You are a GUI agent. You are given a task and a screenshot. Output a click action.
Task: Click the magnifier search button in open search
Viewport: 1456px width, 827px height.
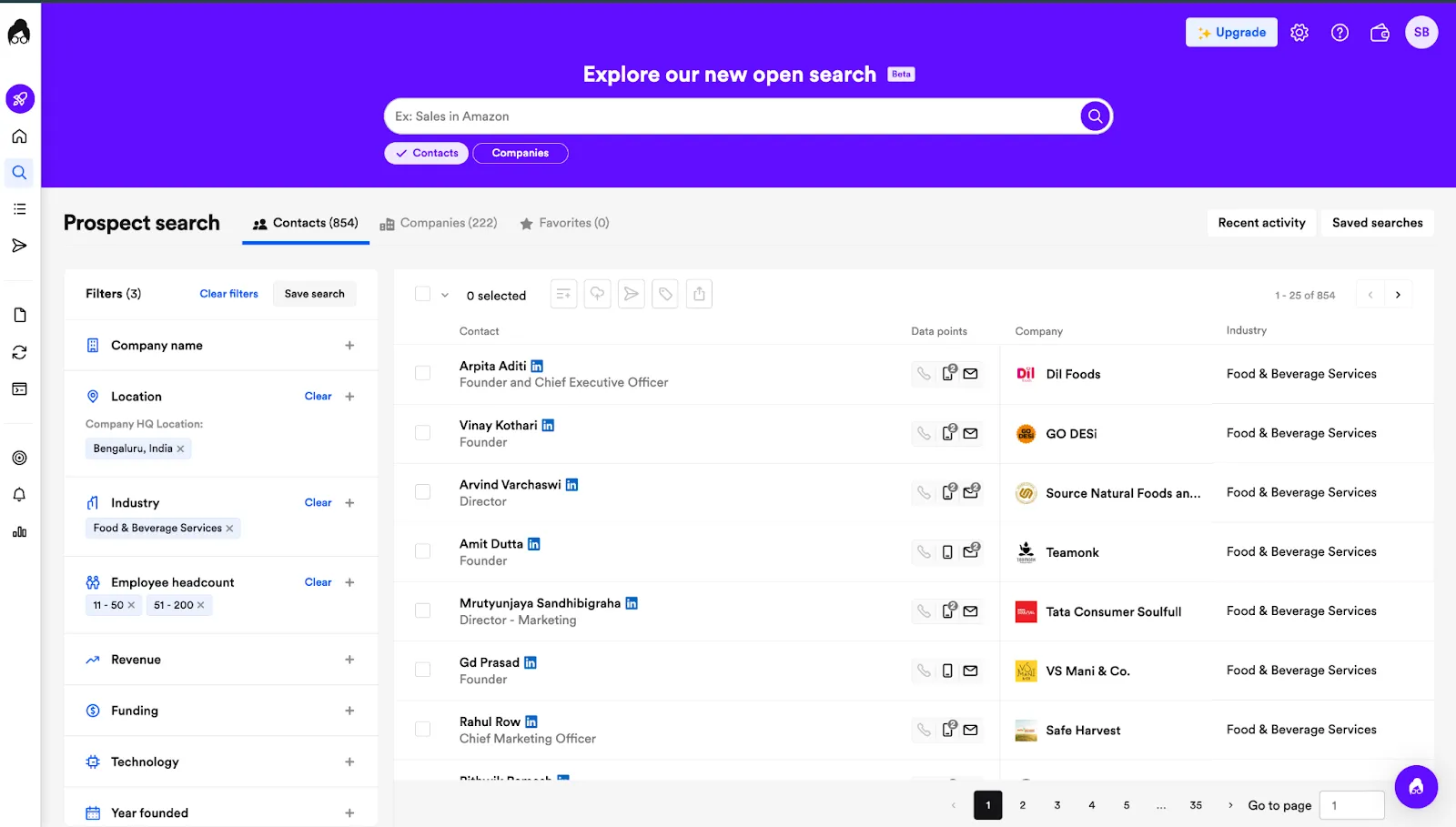1095,116
